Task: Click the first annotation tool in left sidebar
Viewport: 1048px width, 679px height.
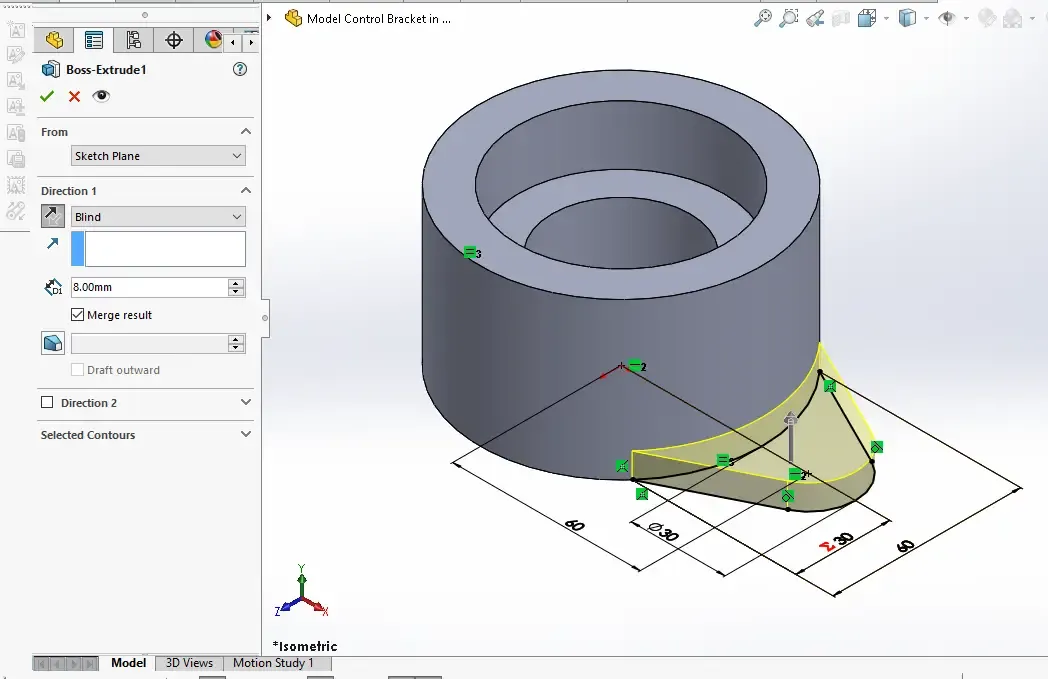Action: [x=16, y=29]
